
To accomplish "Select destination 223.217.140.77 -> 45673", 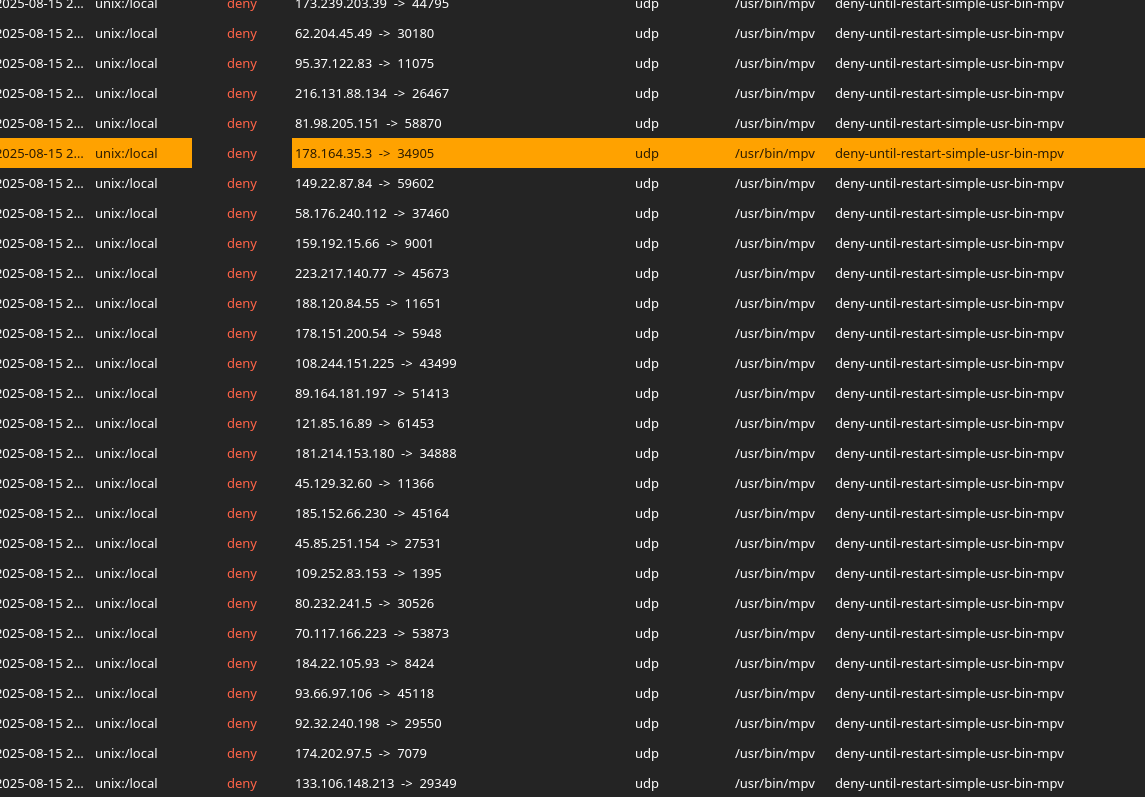I will pos(372,273).
